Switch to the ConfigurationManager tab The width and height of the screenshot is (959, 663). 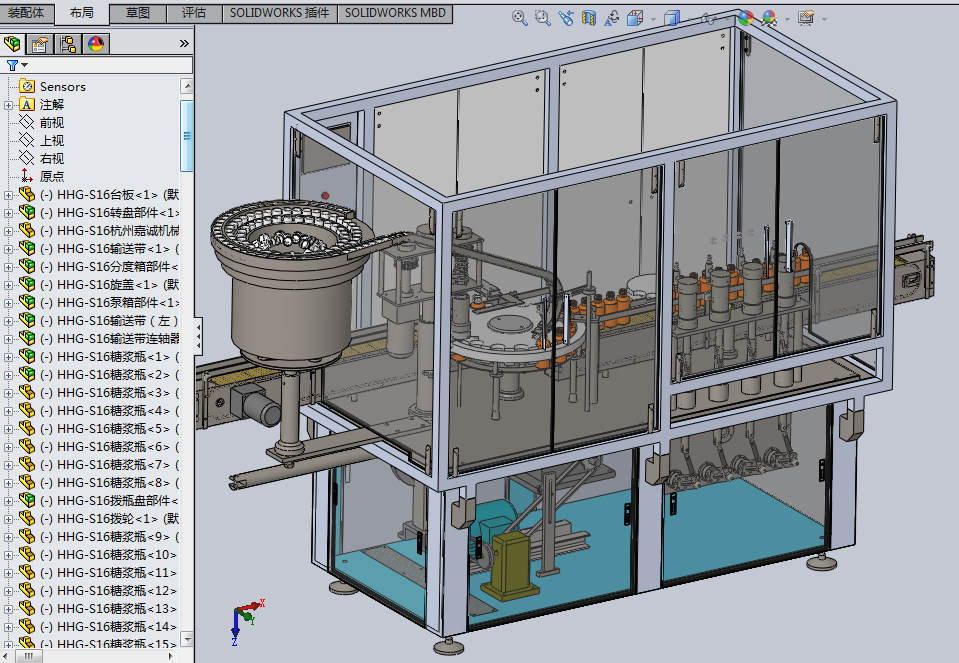[x=68, y=44]
